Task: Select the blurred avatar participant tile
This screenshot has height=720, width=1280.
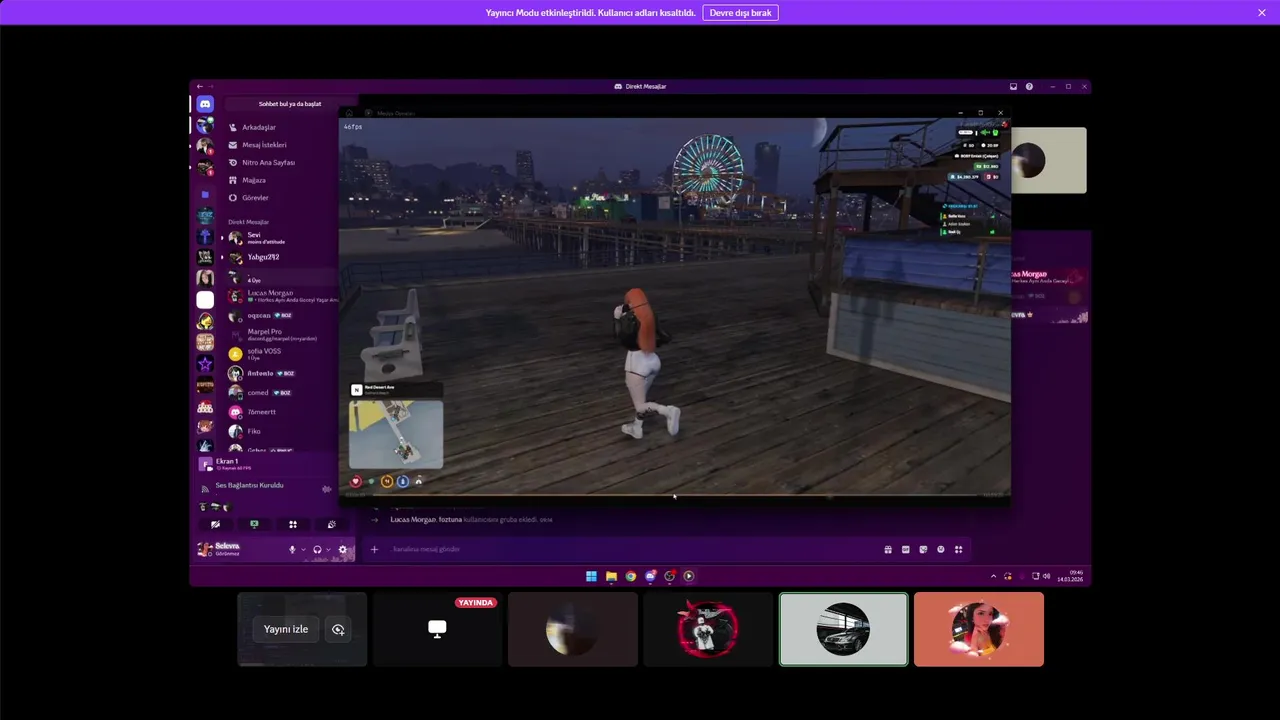Action: tap(572, 629)
